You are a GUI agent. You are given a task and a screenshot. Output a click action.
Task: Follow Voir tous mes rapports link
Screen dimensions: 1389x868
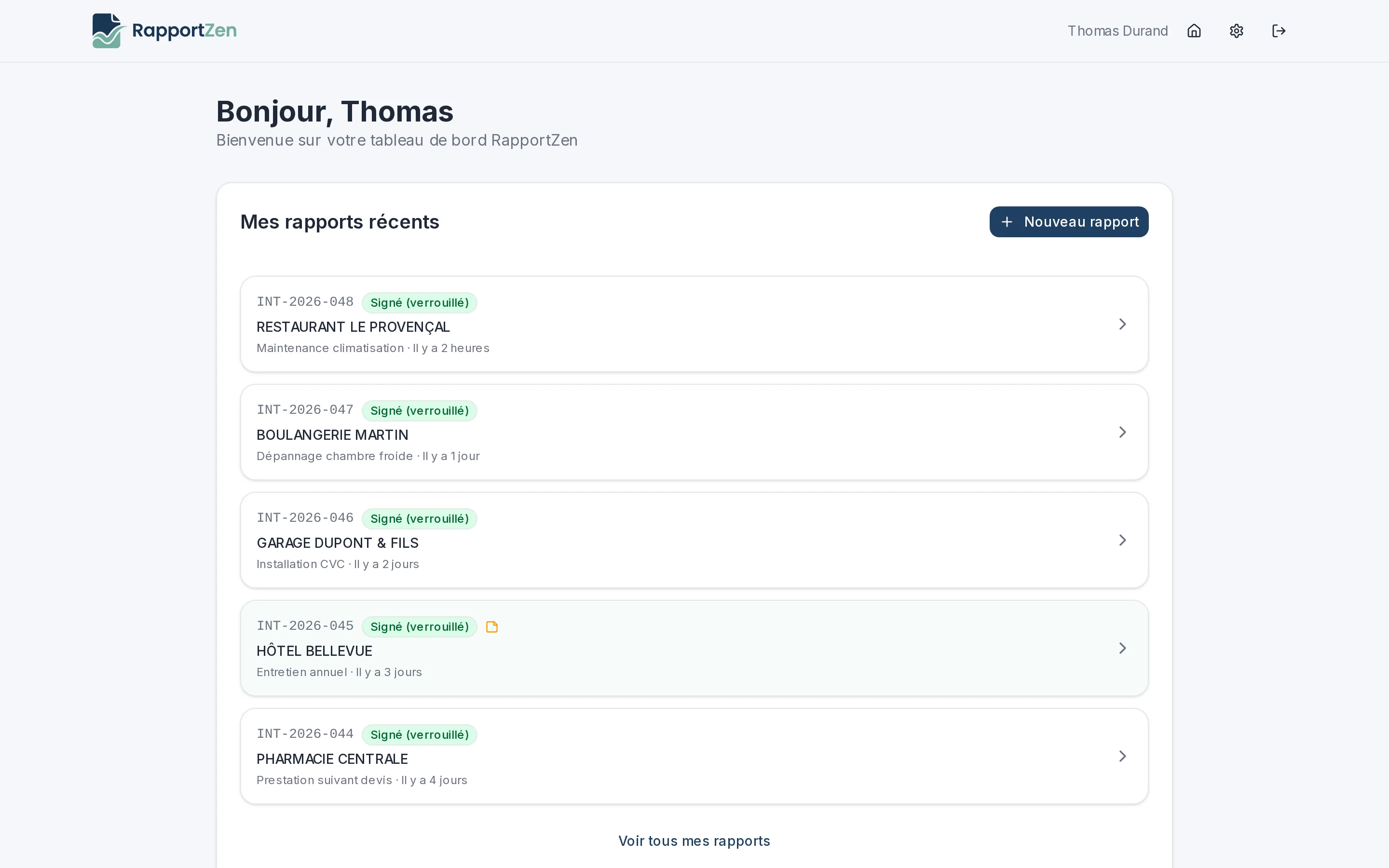694,841
